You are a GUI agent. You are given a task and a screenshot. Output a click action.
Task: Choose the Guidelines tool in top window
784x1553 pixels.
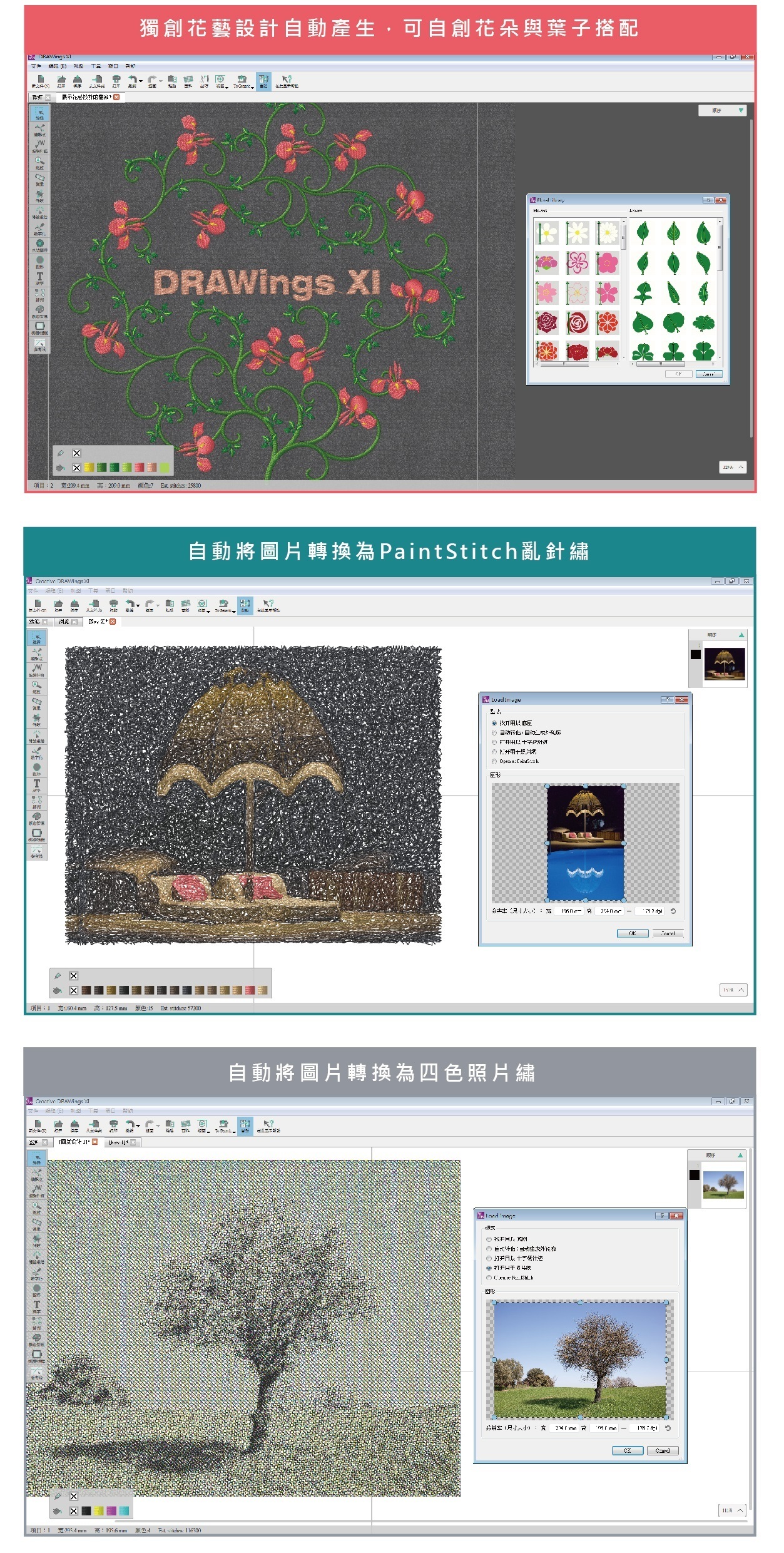pyautogui.click(x=39, y=344)
